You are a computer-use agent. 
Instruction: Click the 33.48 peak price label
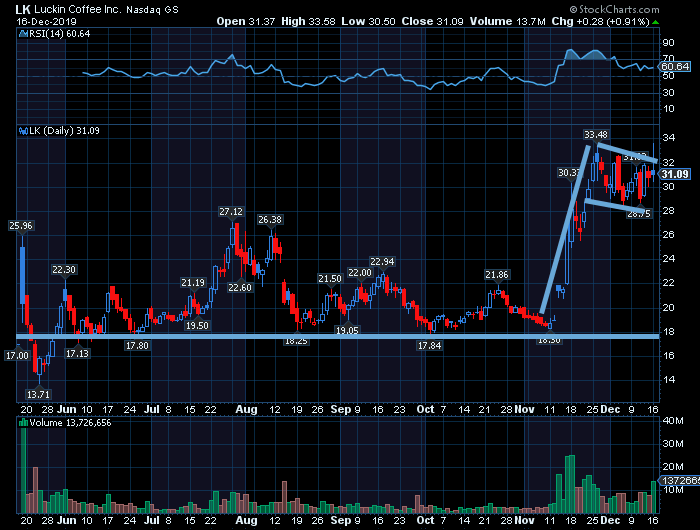pos(596,134)
